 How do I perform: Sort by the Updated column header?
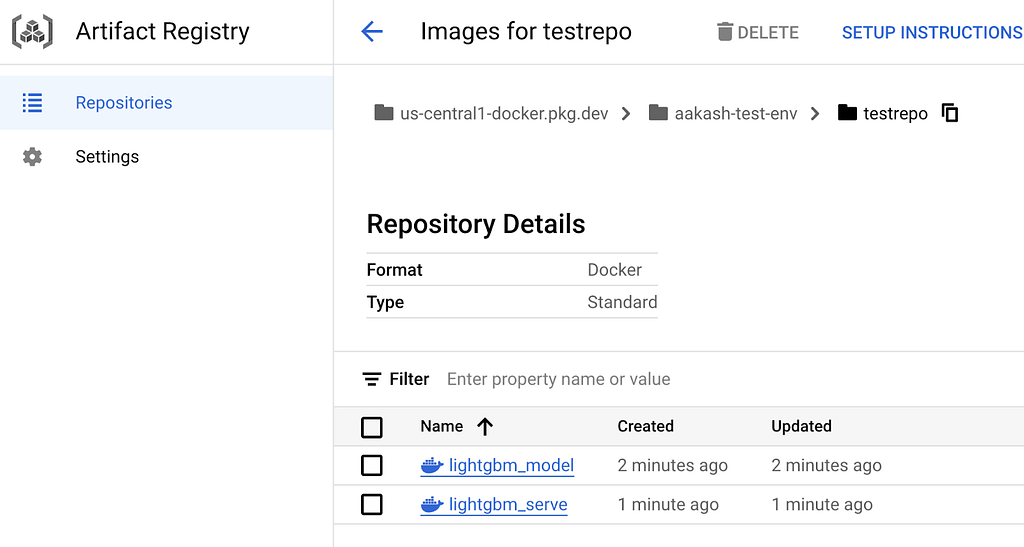tap(801, 426)
